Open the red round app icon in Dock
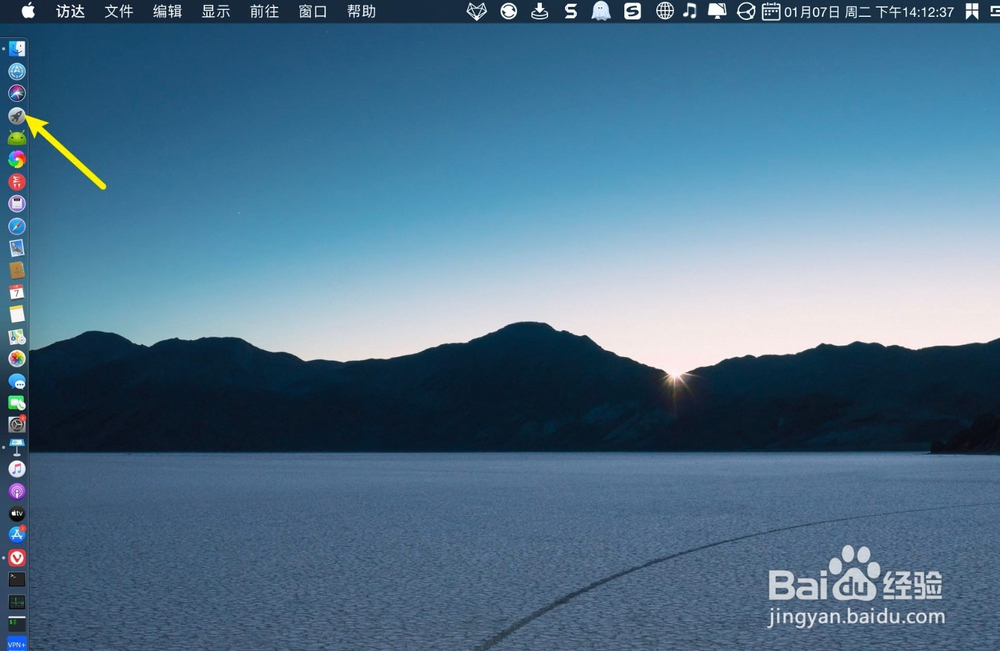 pos(17,182)
